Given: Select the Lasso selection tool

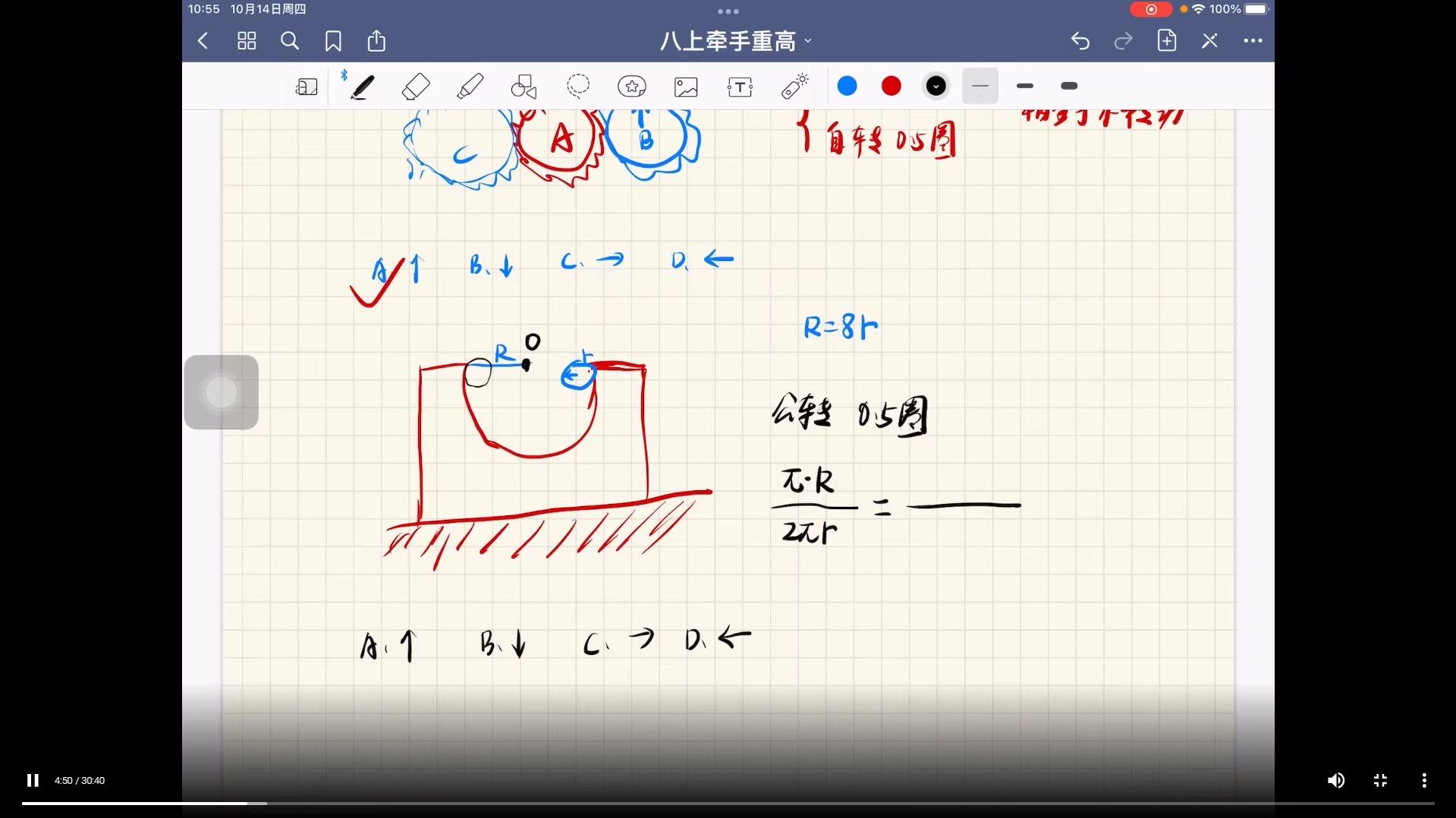Looking at the screenshot, I should coord(578,87).
